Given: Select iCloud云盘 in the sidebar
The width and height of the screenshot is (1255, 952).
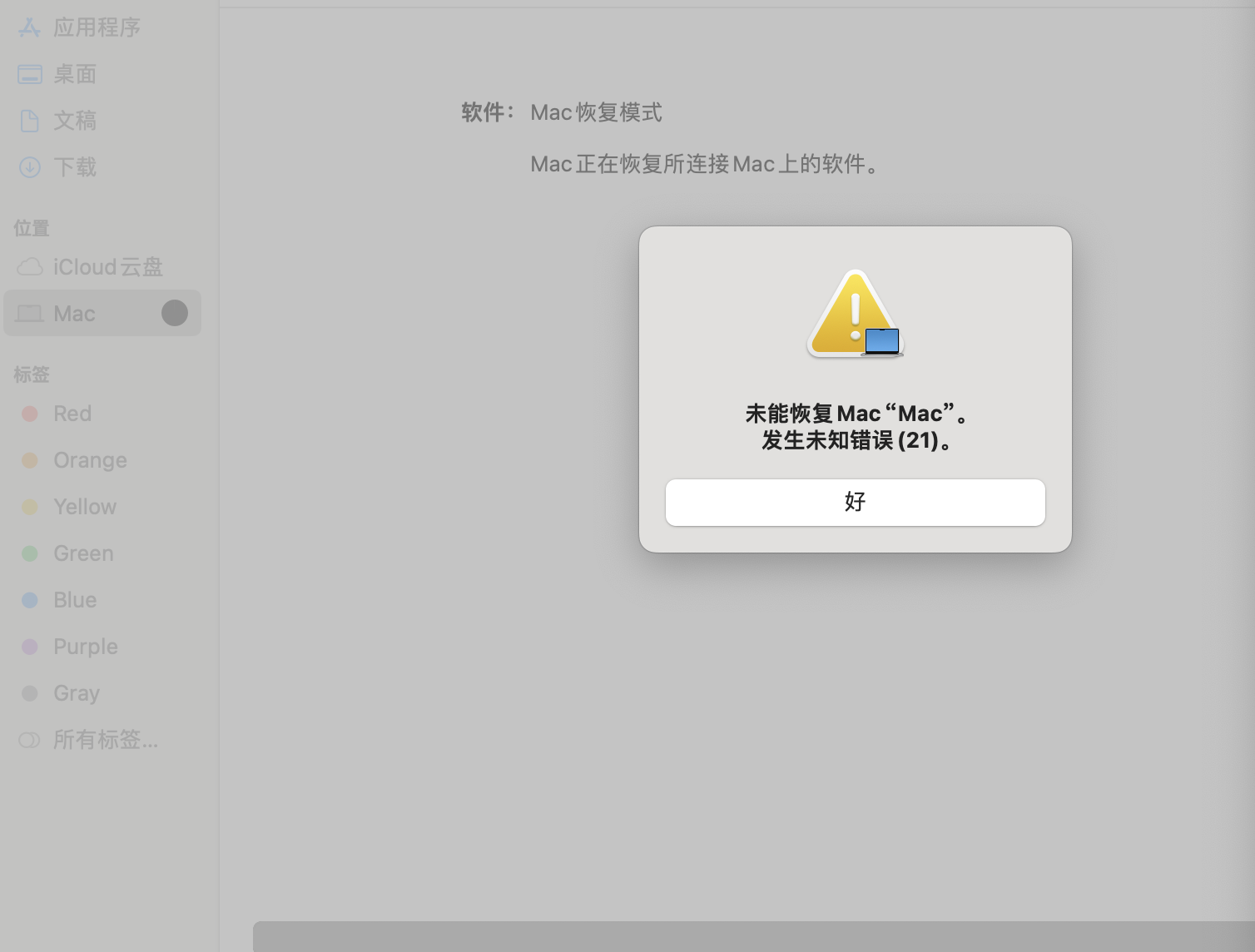Looking at the screenshot, I should click(90, 267).
